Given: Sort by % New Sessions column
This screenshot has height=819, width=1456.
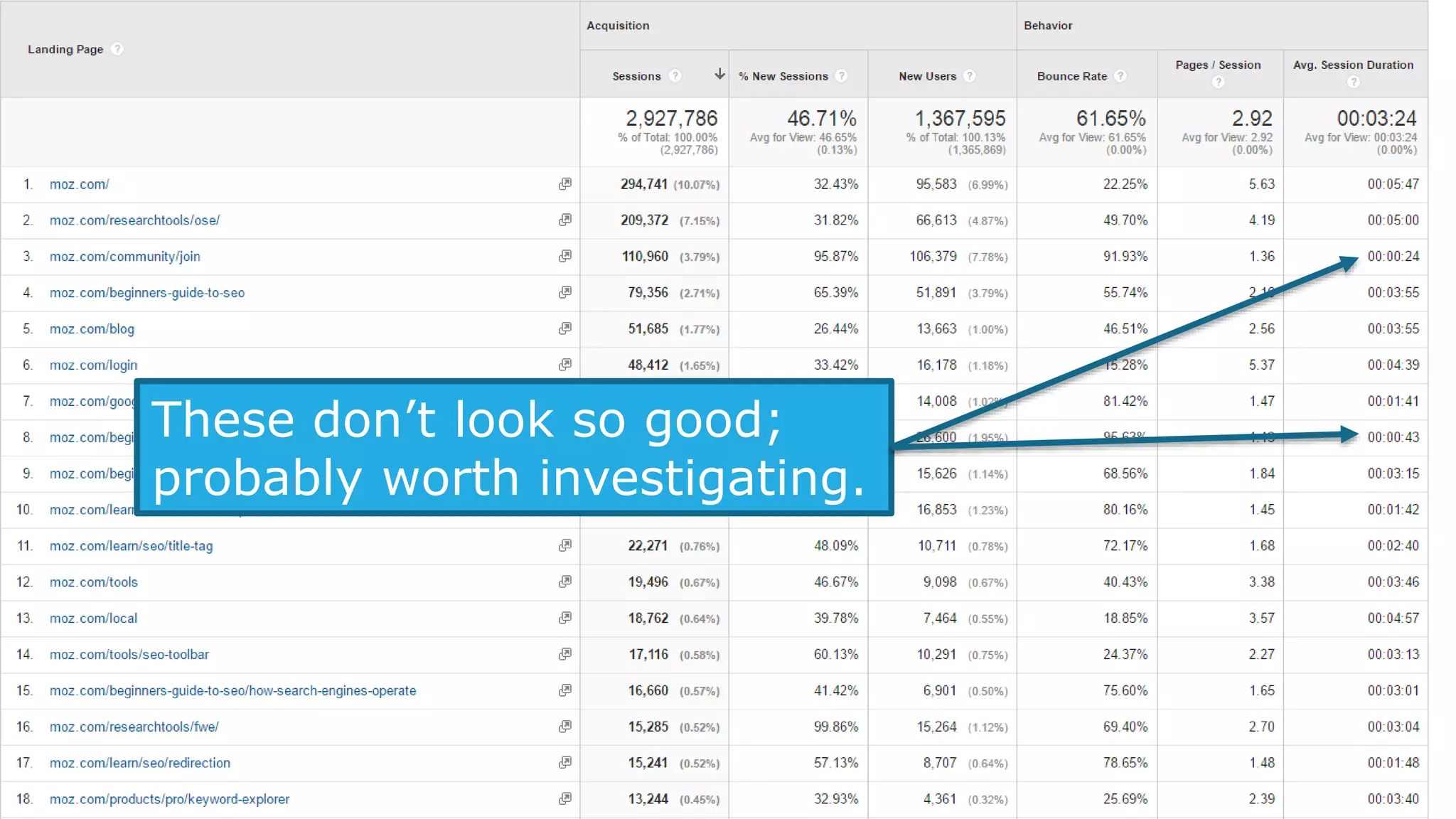Looking at the screenshot, I should click(783, 76).
